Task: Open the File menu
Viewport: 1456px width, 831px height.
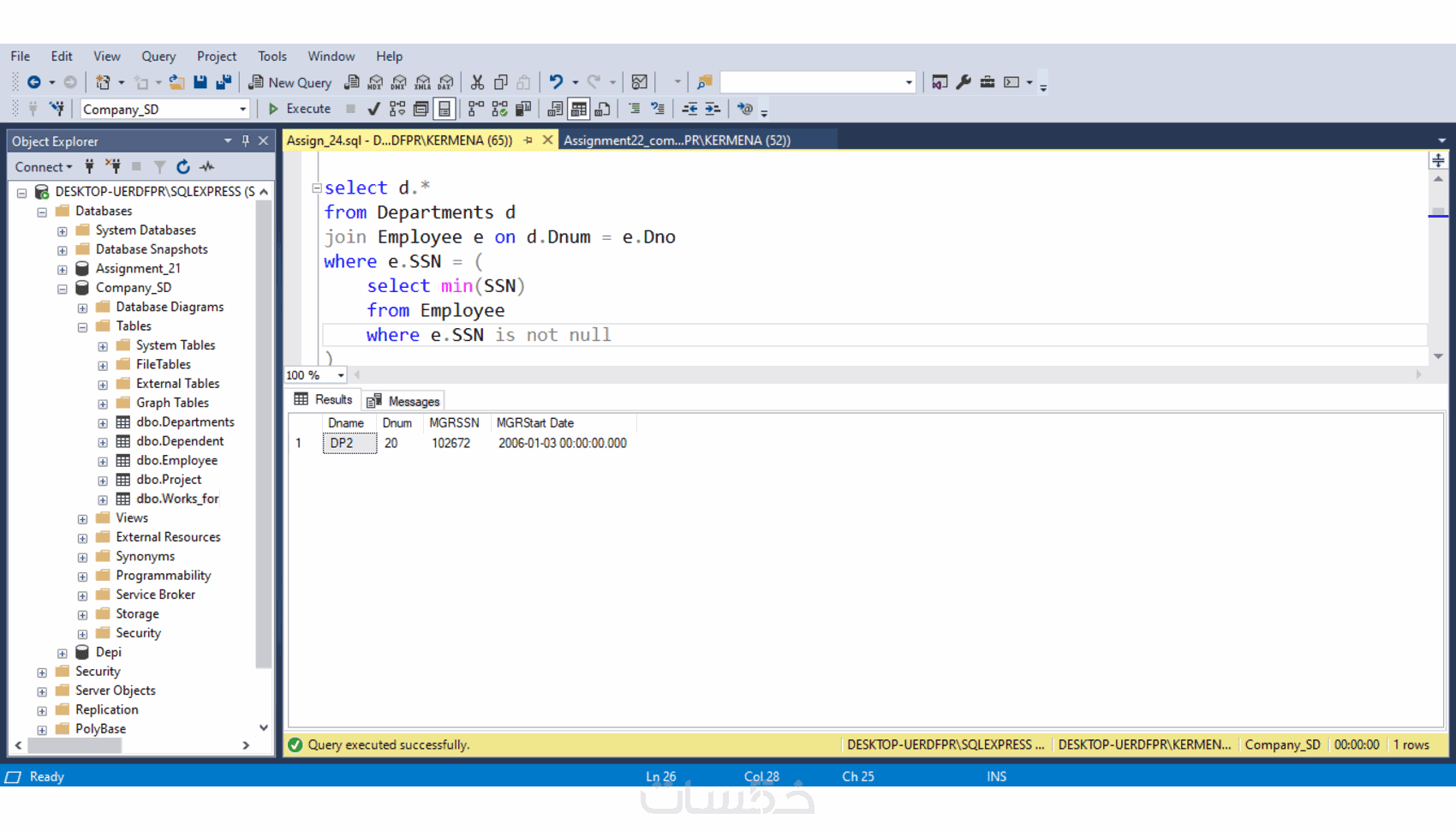Action: [x=21, y=56]
